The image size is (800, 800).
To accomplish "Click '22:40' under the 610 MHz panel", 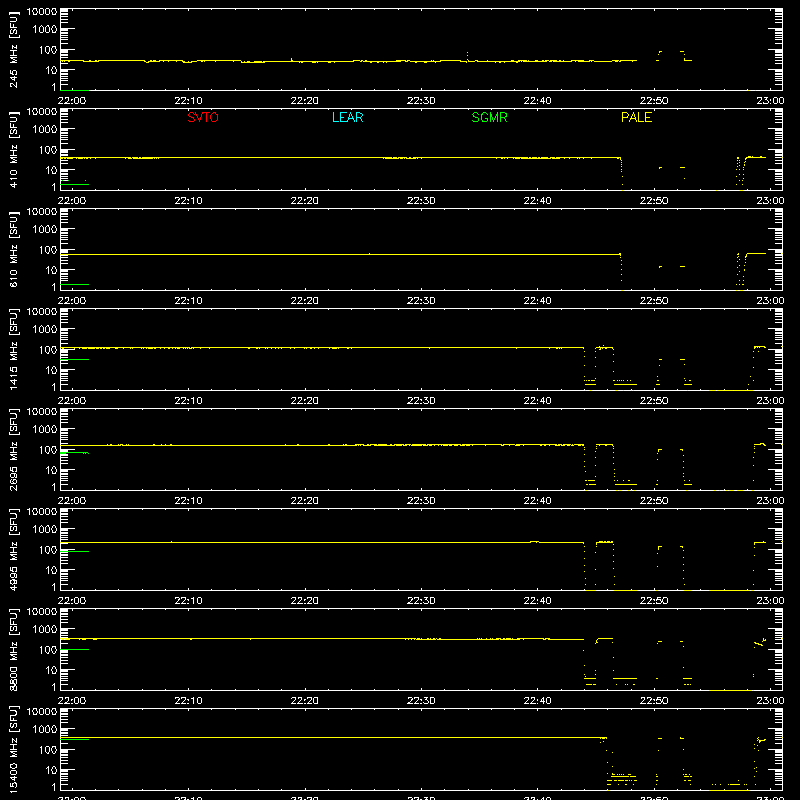I will tap(537, 301).
